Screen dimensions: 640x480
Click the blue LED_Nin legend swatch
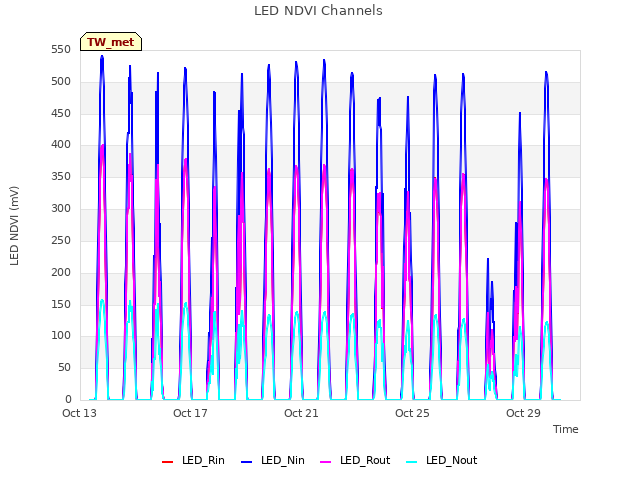coord(247,462)
